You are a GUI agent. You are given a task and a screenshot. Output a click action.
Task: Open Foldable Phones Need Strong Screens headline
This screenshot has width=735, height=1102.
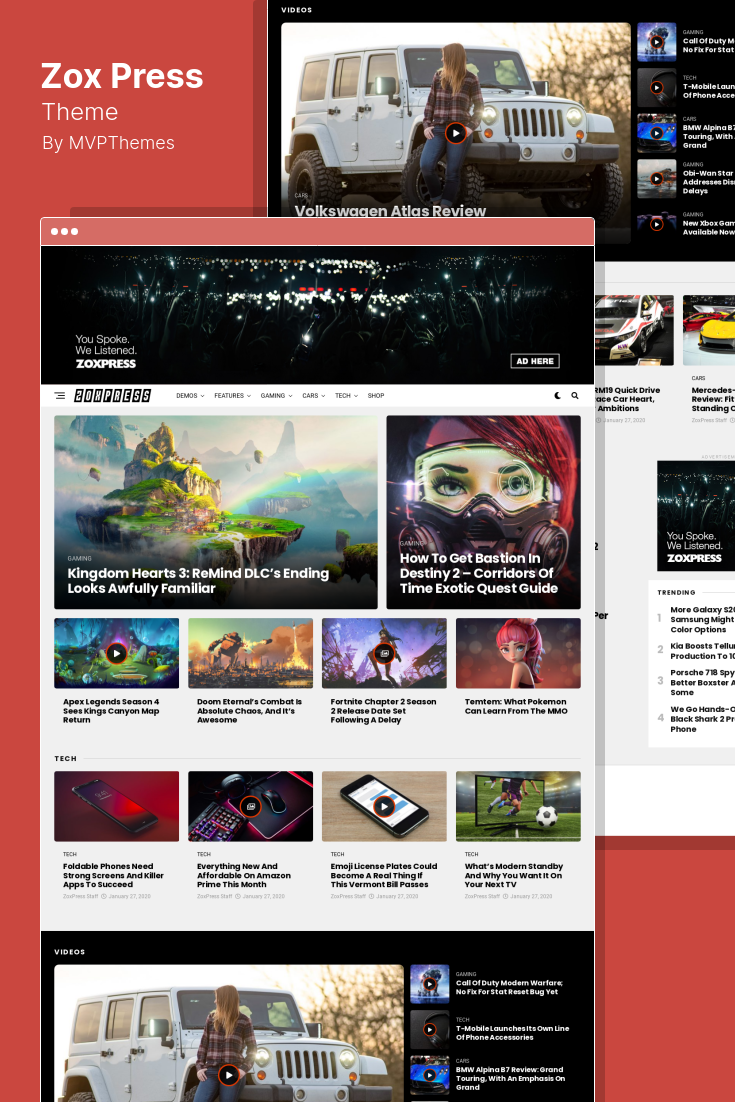coord(113,876)
